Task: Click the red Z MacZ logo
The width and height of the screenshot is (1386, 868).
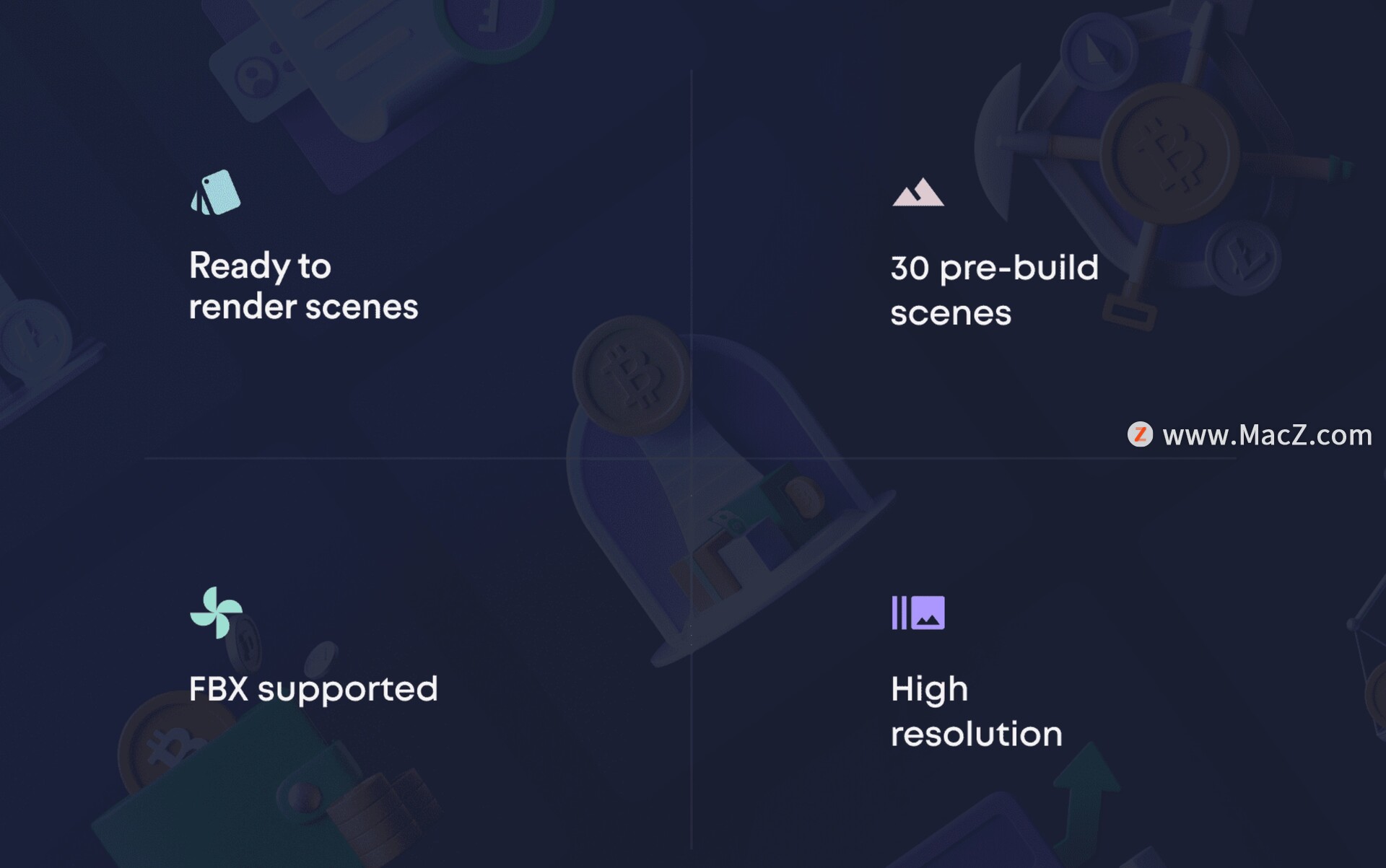Action: click(x=1140, y=434)
